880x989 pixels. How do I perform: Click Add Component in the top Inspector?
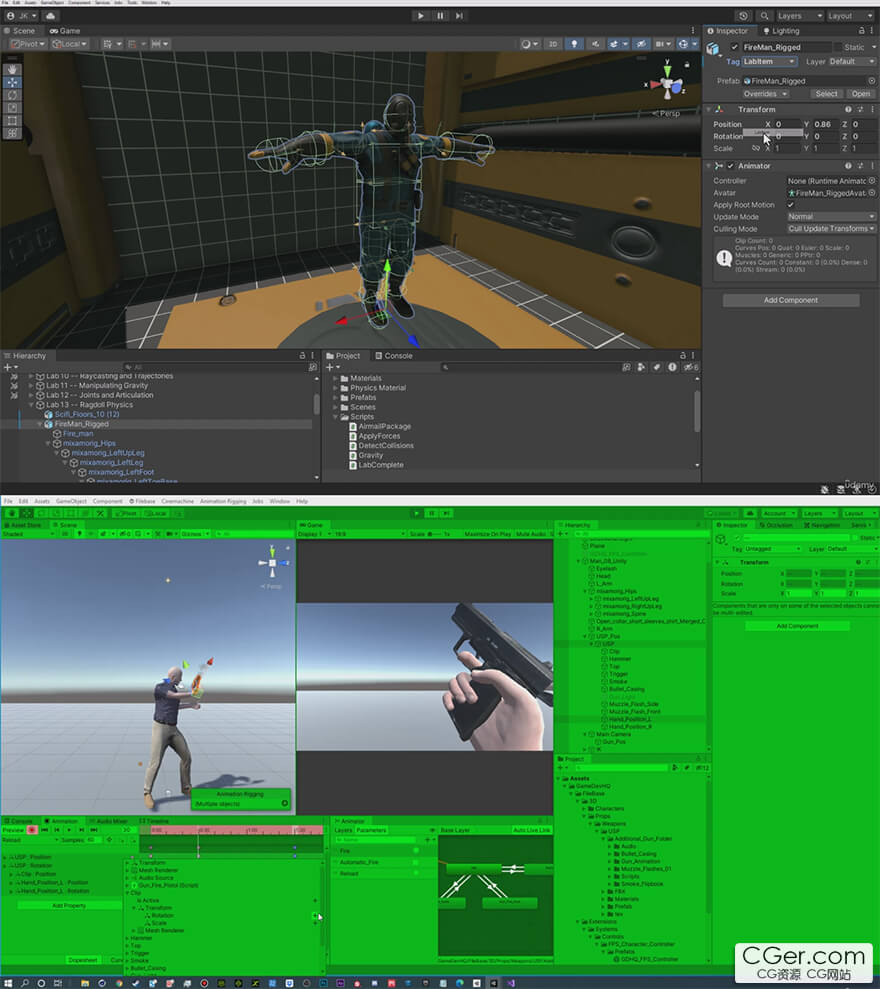[791, 300]
